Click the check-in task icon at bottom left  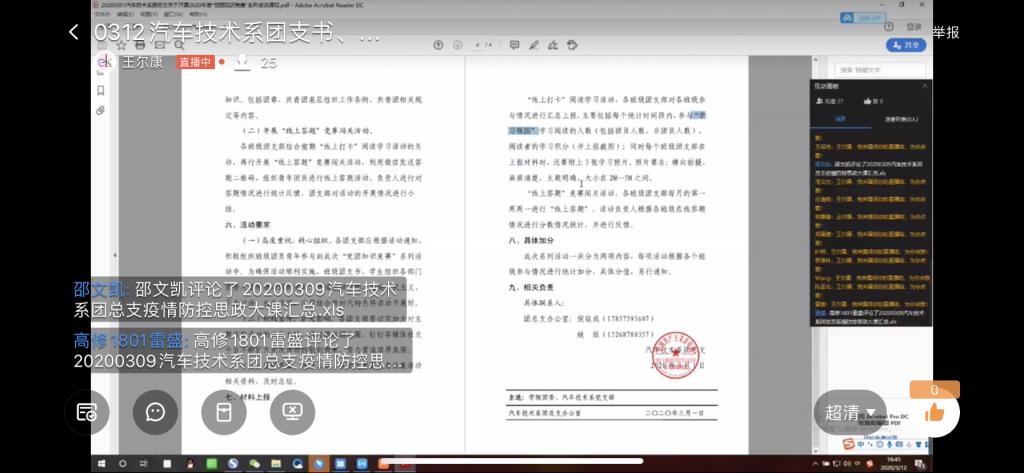(87, 411)
